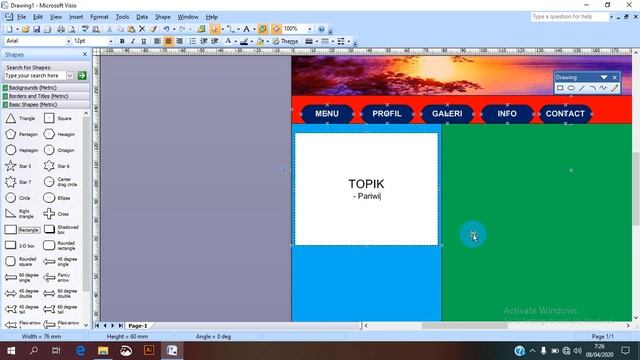The image size is (640, 360).
Task: Run shape search with green arrow button
Action: tap(82, 76)
